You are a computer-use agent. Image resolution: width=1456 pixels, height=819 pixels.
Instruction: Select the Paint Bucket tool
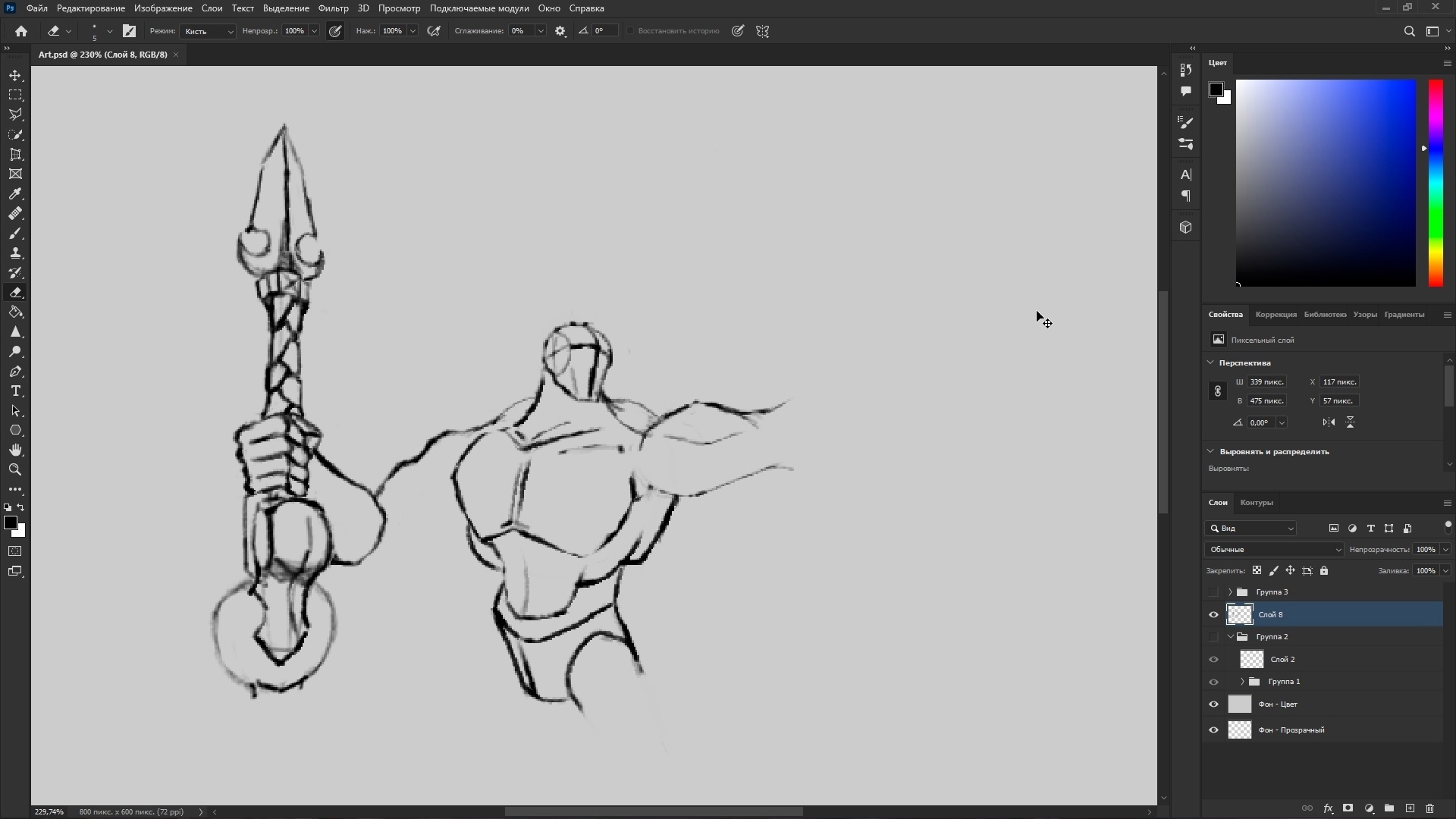tap(15, 312)
